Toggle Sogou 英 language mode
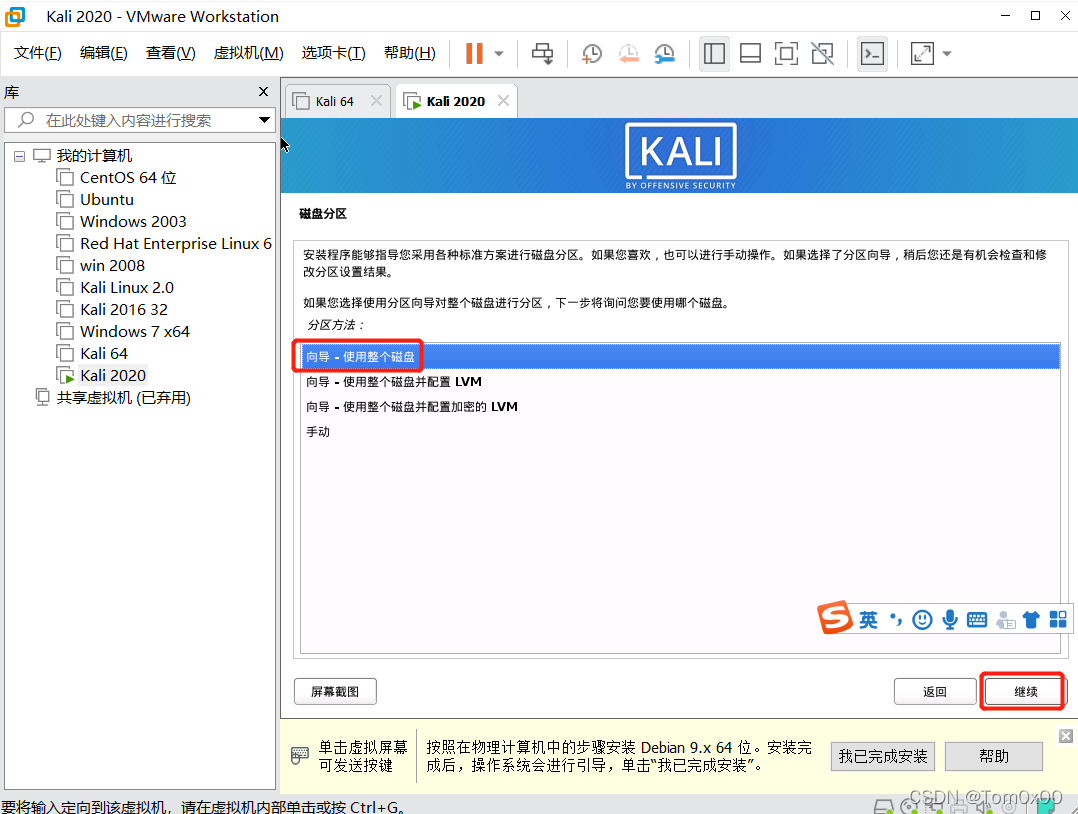Screen dimensions: 1078x814 (x=868, y=620)
